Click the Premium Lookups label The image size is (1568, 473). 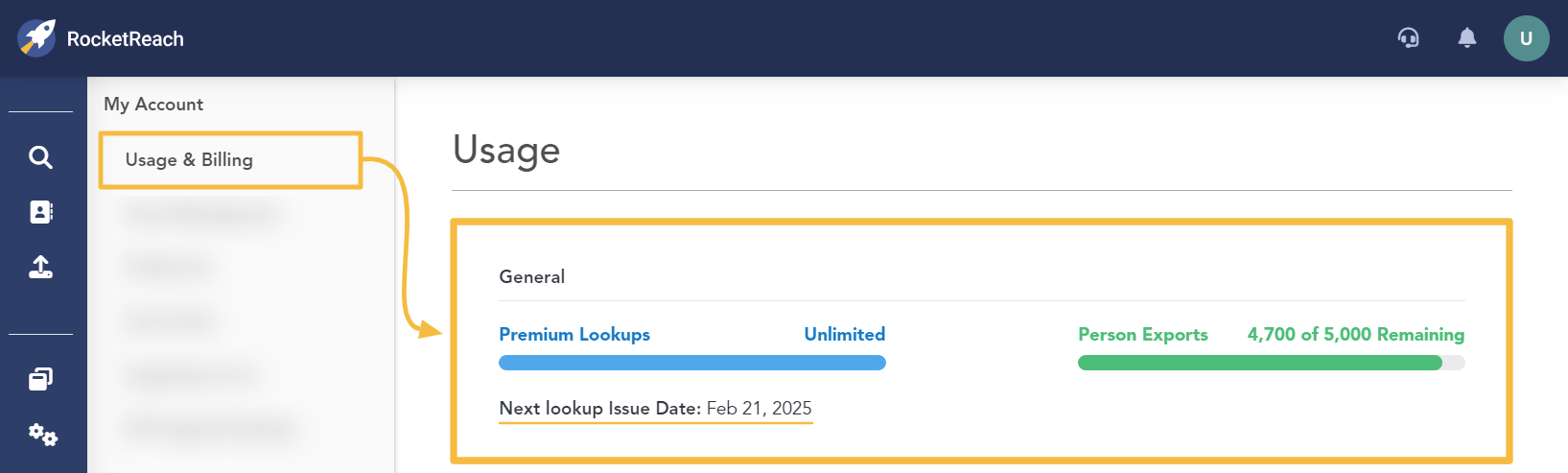point(574,334)
